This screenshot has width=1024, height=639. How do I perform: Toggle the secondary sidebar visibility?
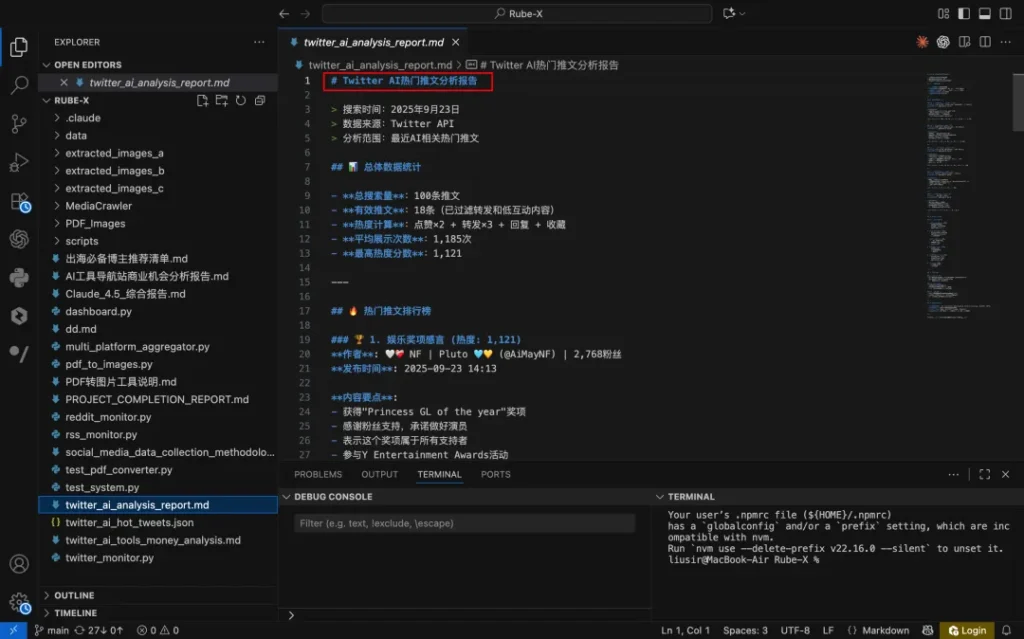tap(1004, 13)
